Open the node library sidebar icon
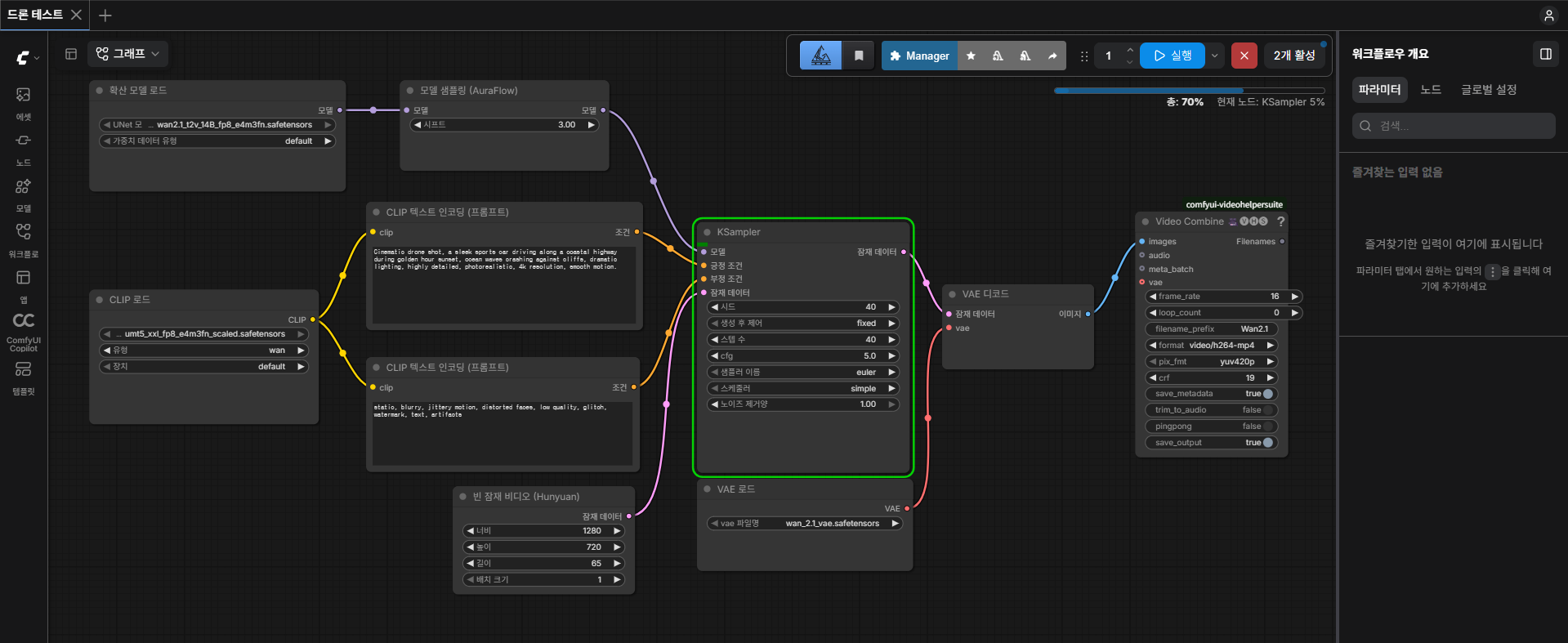The height and width of the screenshot is (643, 1568). click(x=23, y=149)
